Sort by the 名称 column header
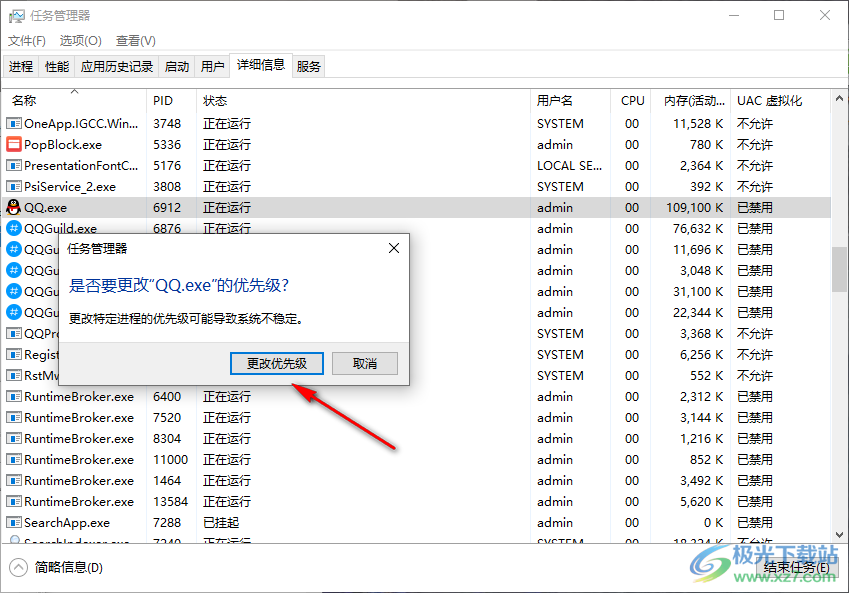 point(75,101)
